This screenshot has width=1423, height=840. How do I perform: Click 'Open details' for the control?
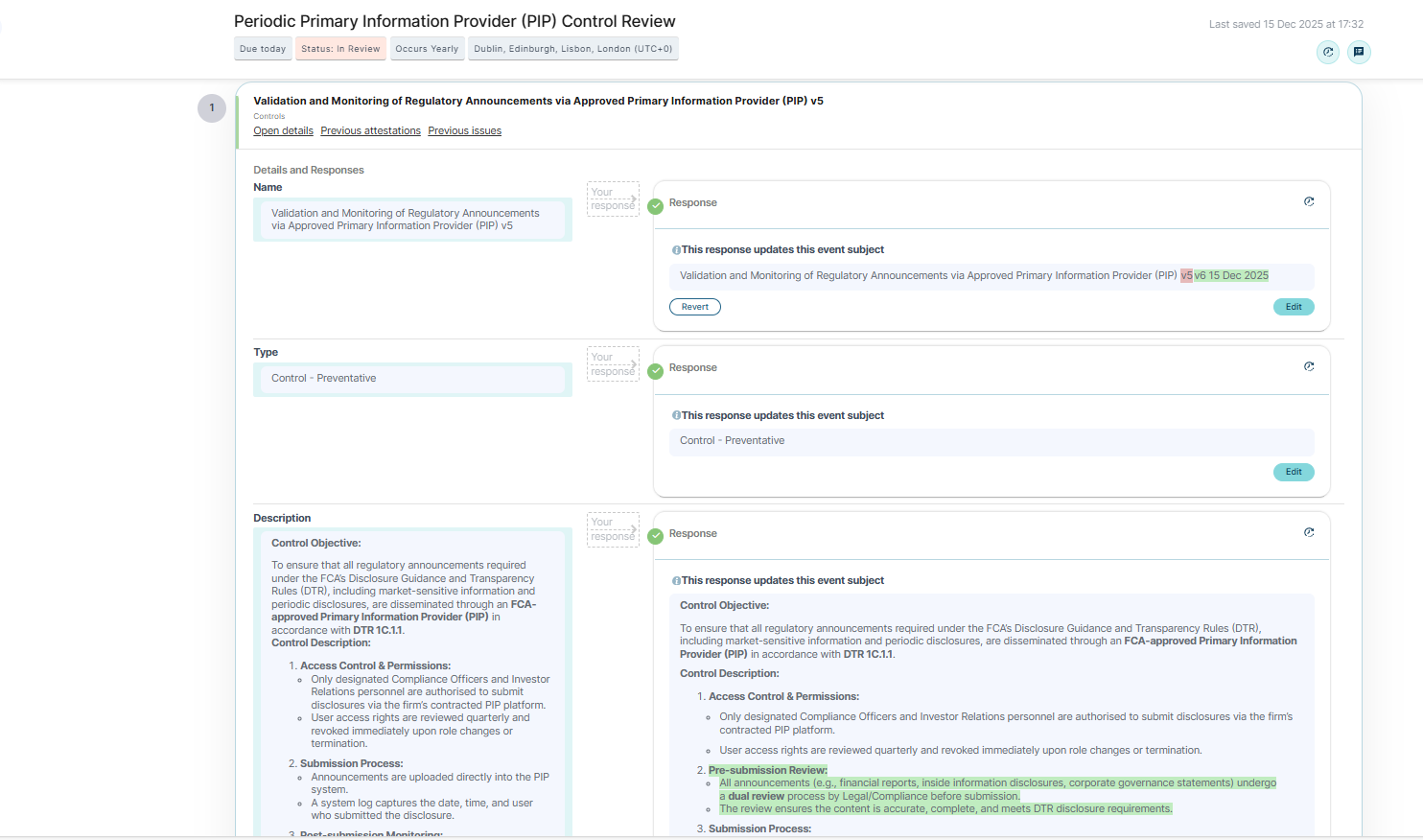[283, 131]
